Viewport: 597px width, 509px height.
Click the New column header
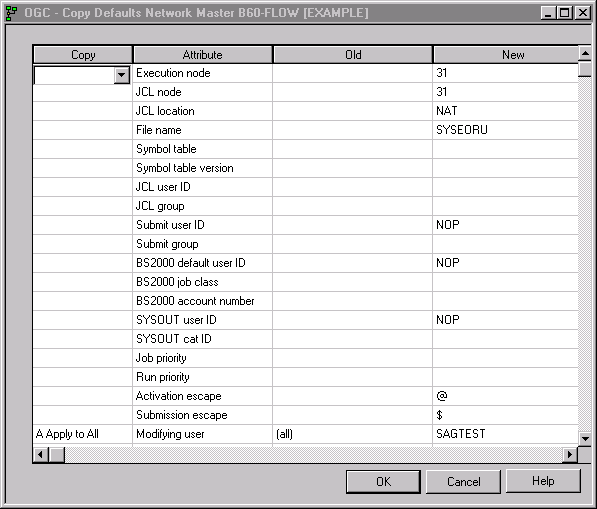coord(506,54)
